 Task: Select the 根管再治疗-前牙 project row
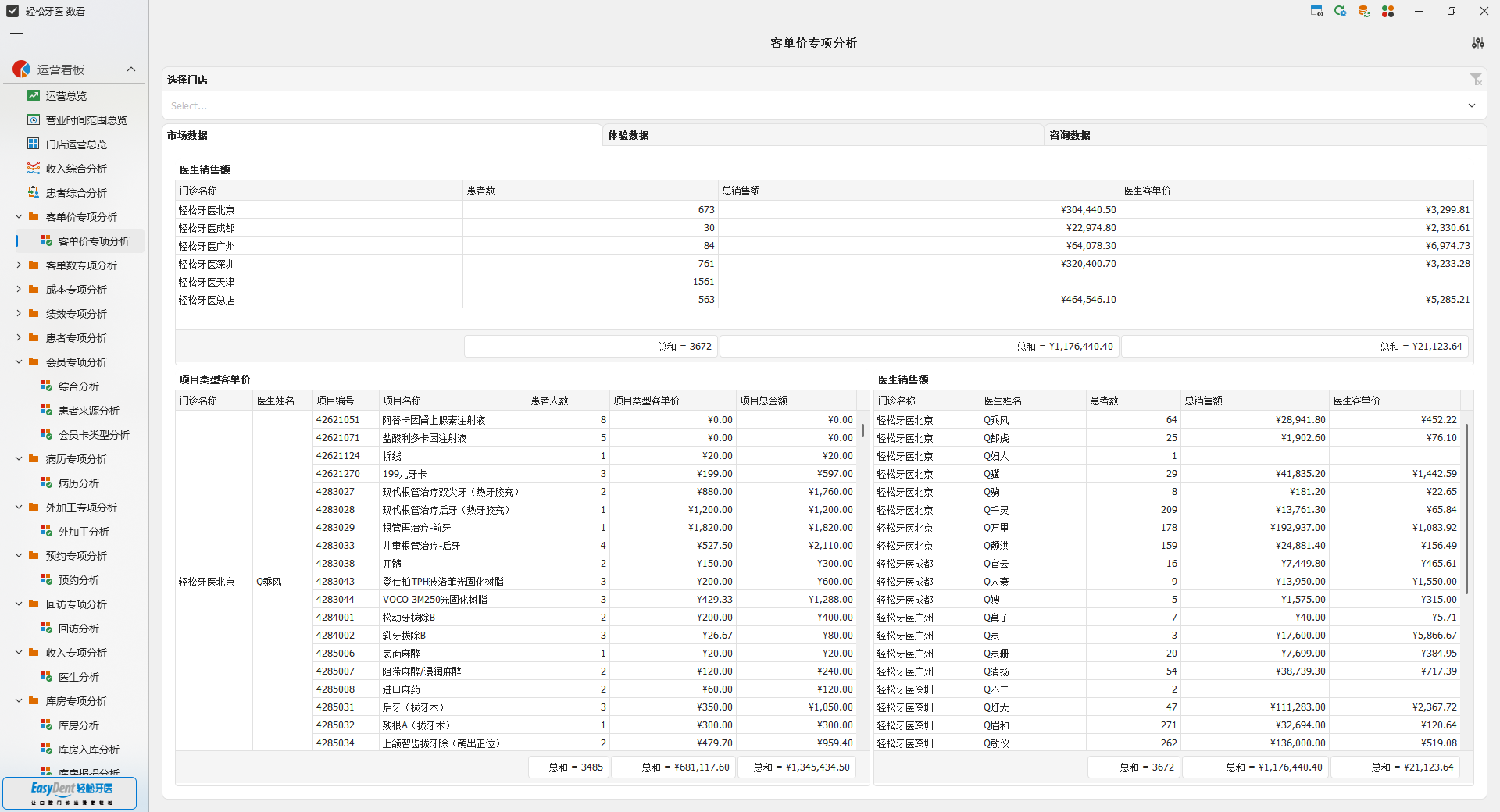[x=584, y=527]
